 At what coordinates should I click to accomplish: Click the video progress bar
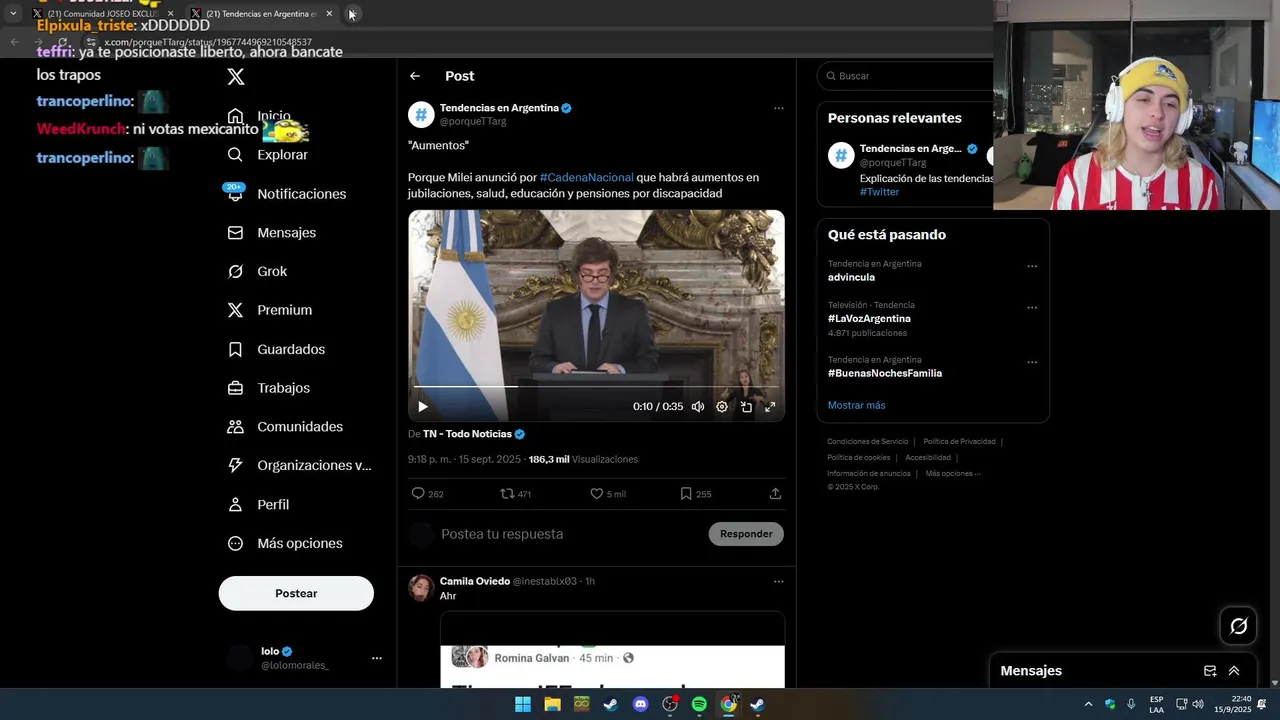pyautogui.click(x=596, y=387)
